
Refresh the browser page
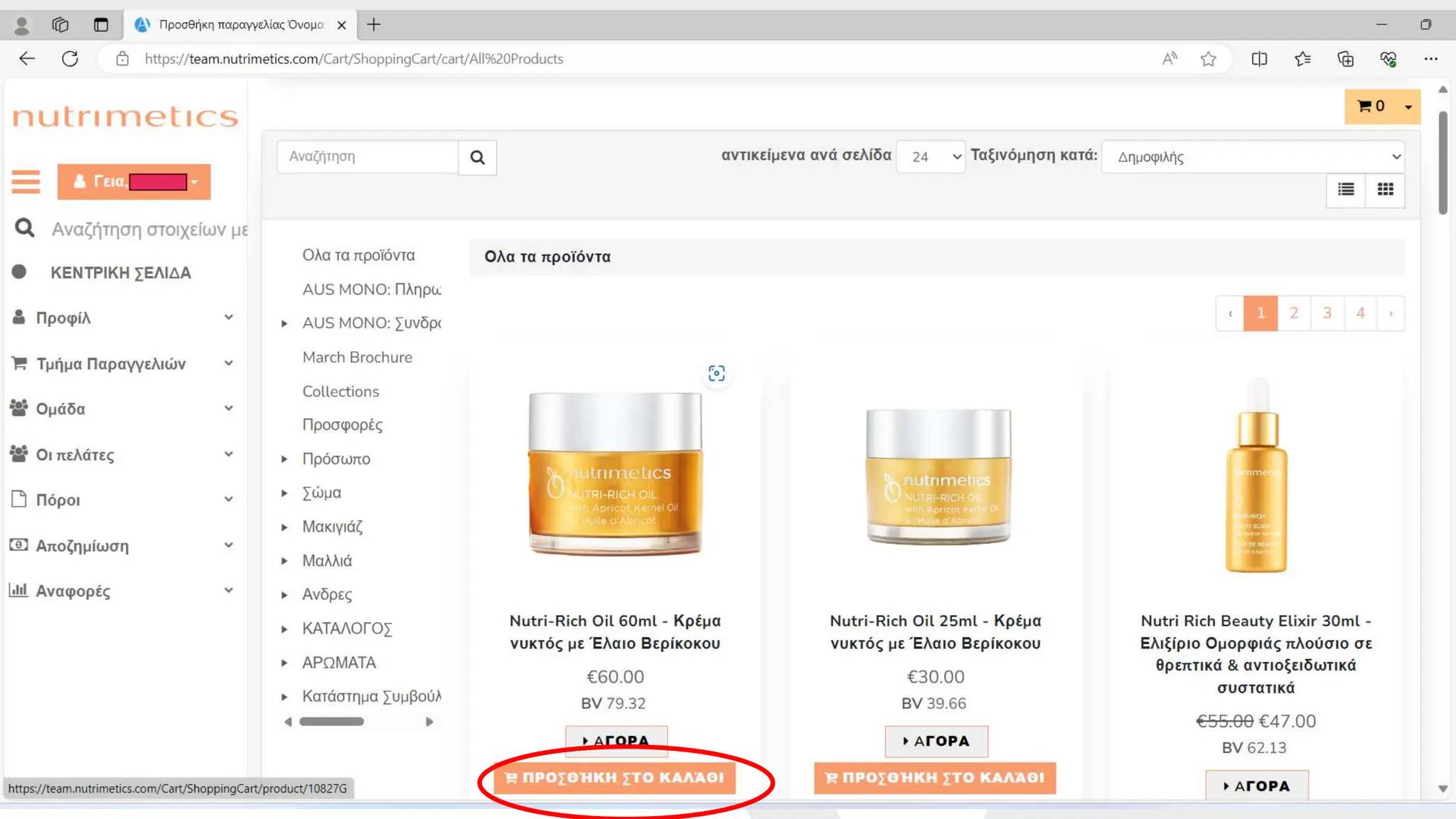(x=70, y=59)
